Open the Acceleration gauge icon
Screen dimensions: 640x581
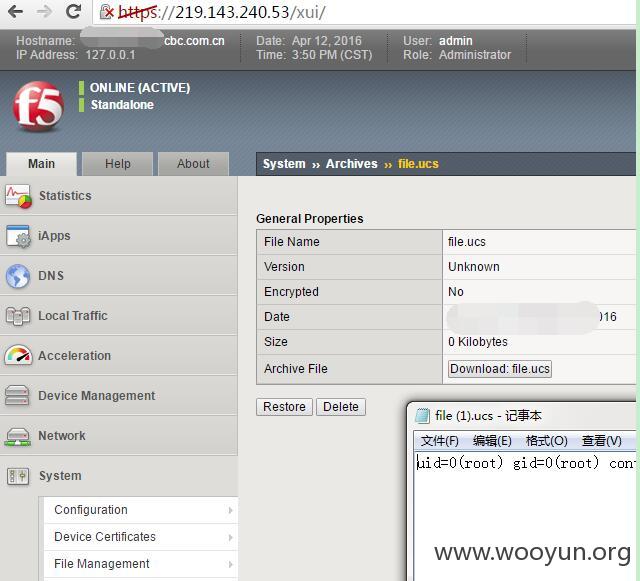18,355
